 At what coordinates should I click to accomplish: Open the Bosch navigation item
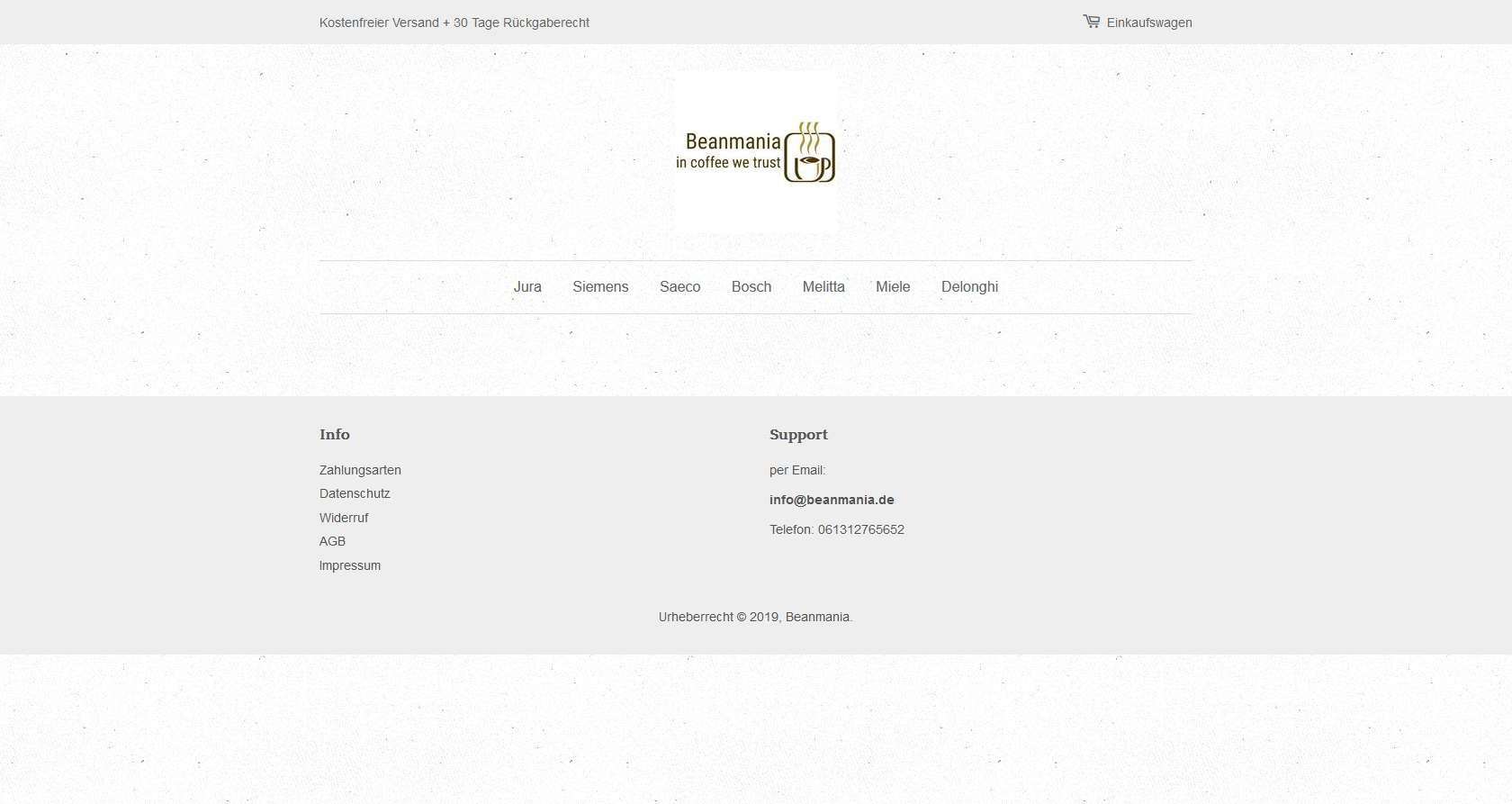[x=751, y=287]
